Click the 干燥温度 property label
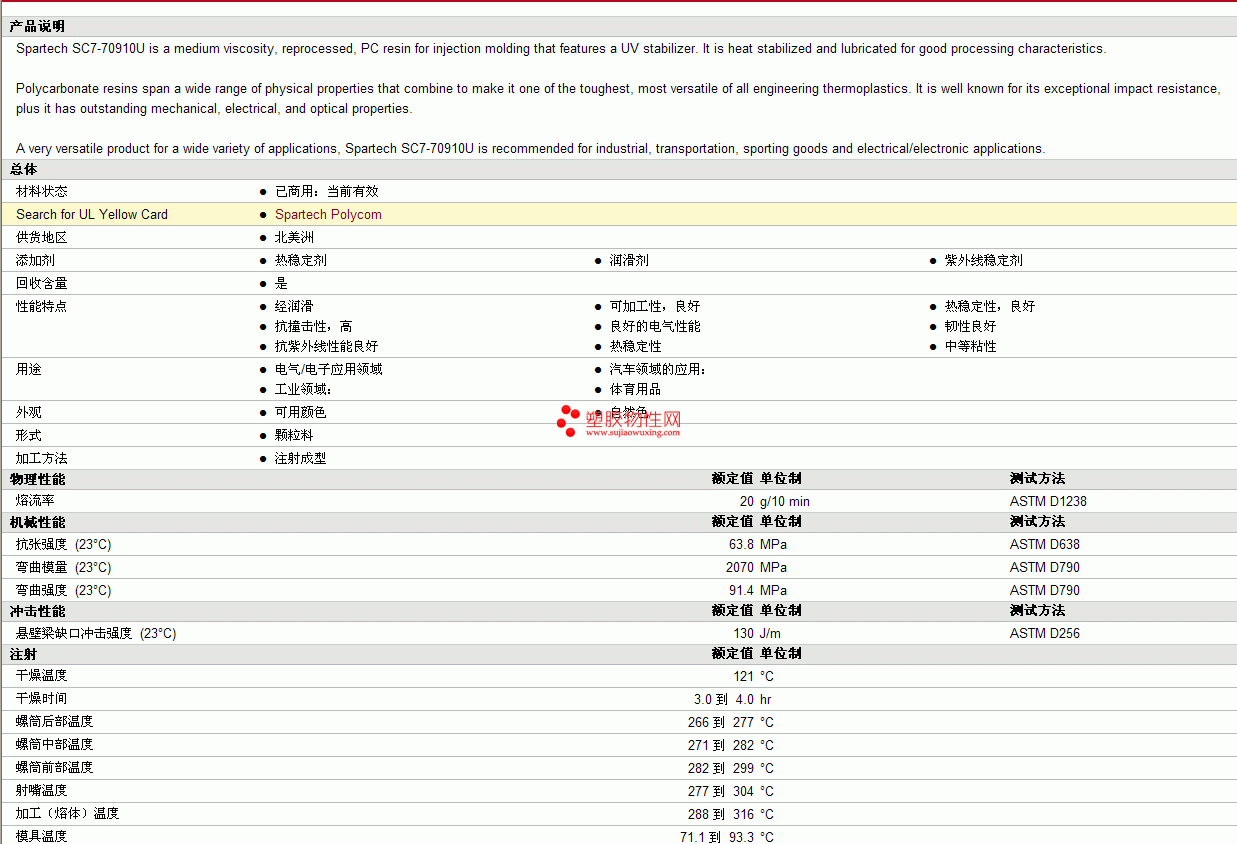 point(42,676)
